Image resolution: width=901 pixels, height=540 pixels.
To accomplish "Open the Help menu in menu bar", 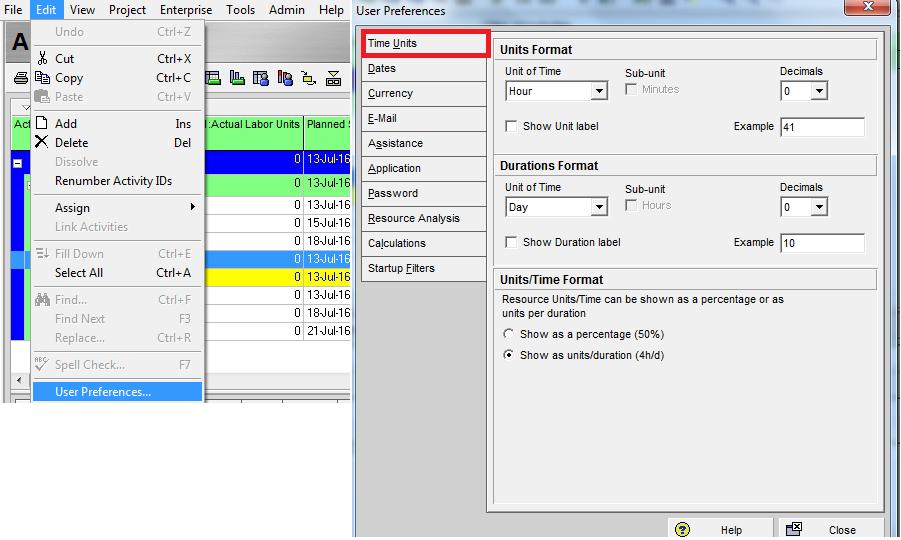I will pos(331,10).
